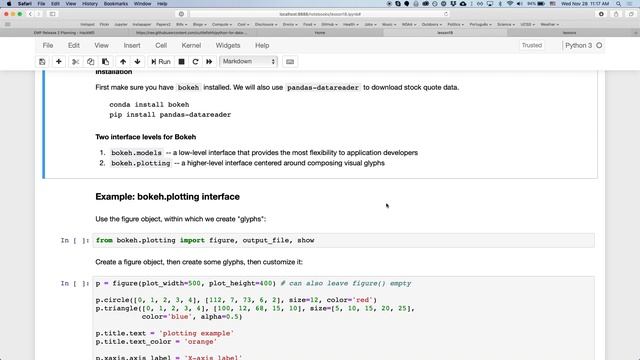640x360 pixels.
Task: Toggle the Safari sidebar
Action: click(x=53, y=14)
